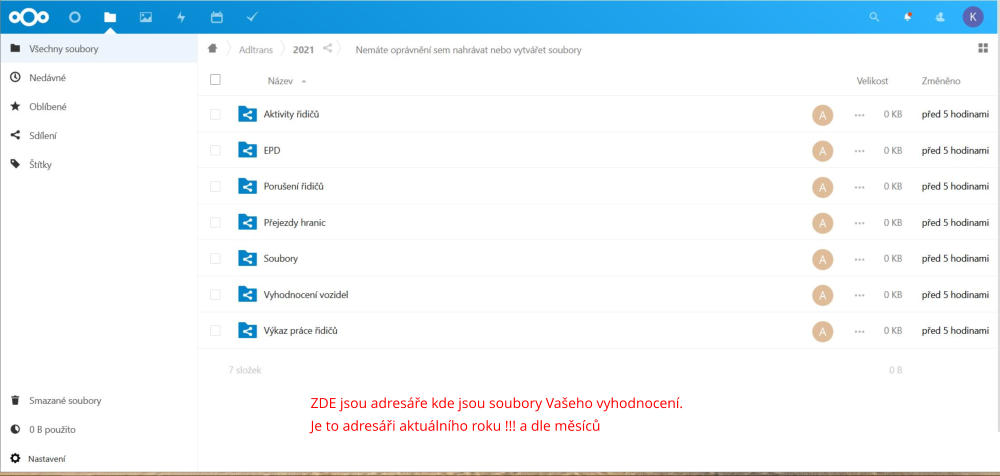This screenshot has width=1000, height=476.
Task: Open the Tasks checkmark icon
Action: point(251,17)
